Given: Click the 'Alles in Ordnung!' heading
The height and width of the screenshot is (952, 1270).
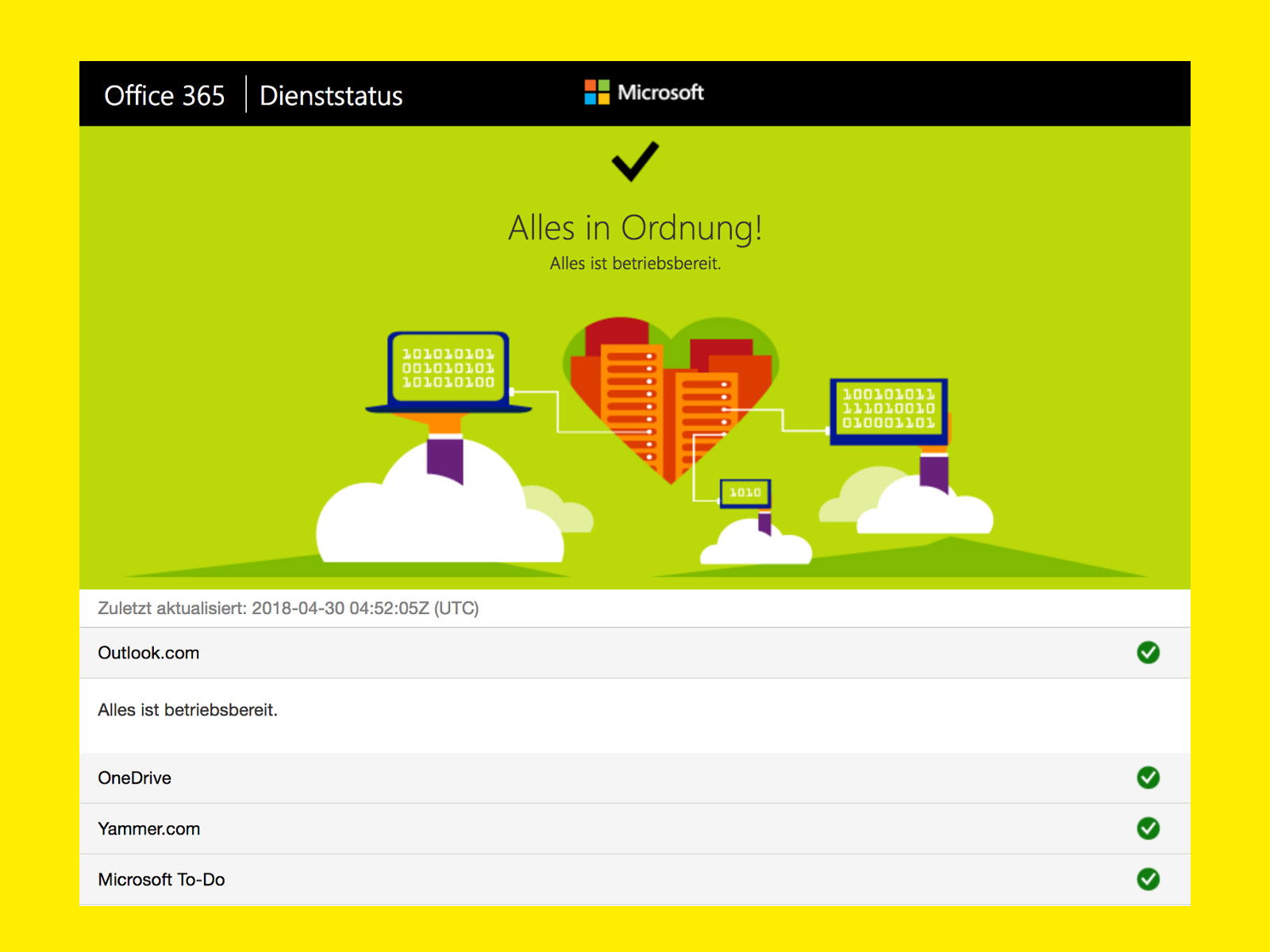Looking at the screenshot, I should (635, 228).
